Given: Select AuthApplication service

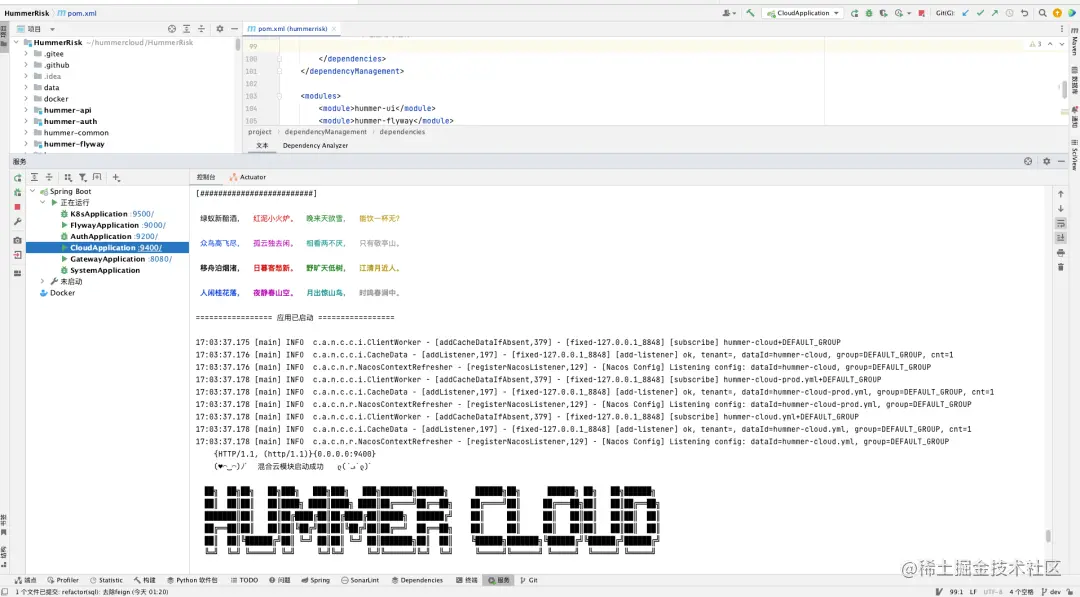Looking at the screenshot, I should (x=101, y=236).
